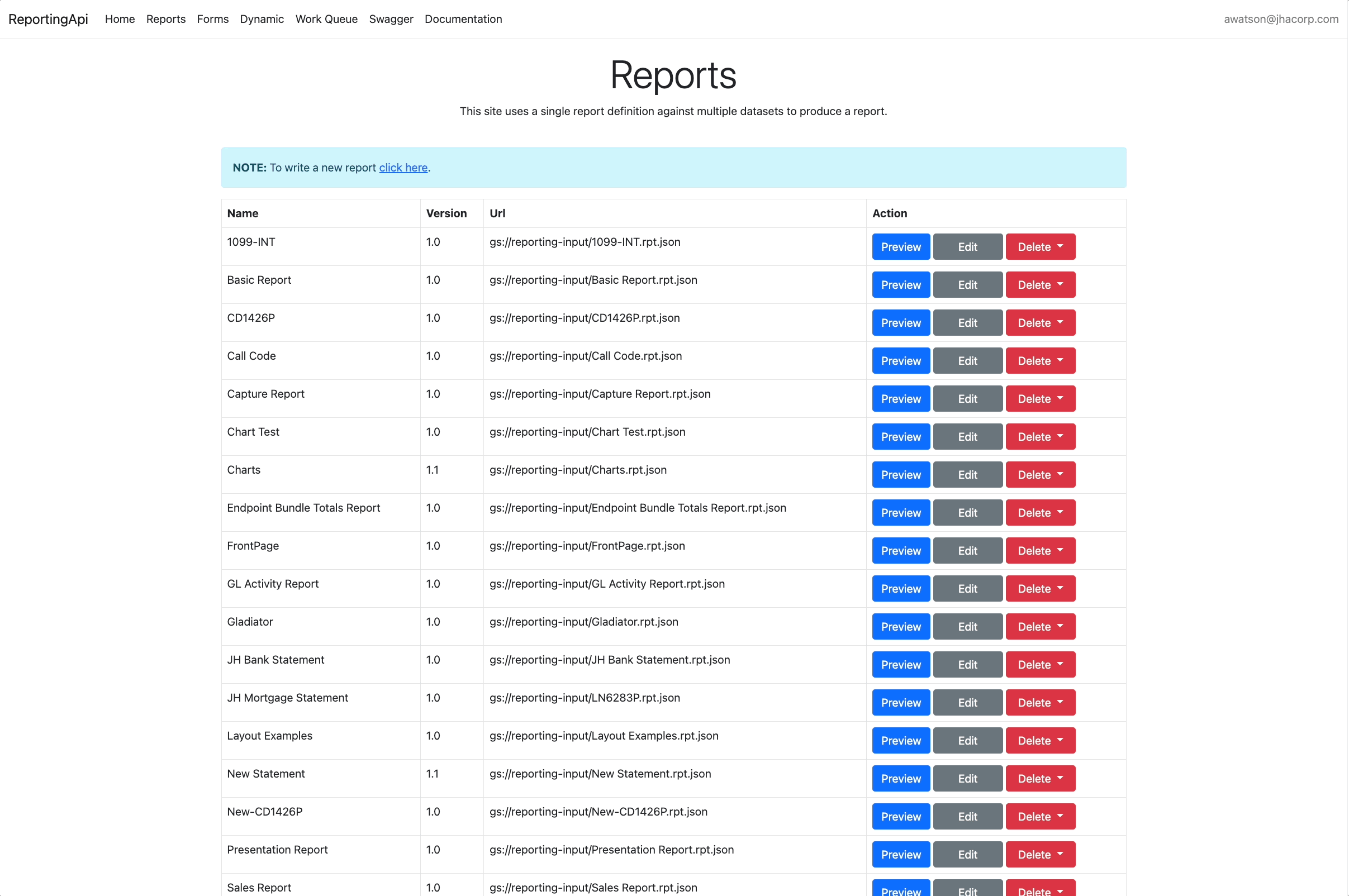Click the awatson@jhacorp.com account label
The height and width of the screenshot is (896, 1349).
click(x=1280, y=19)
